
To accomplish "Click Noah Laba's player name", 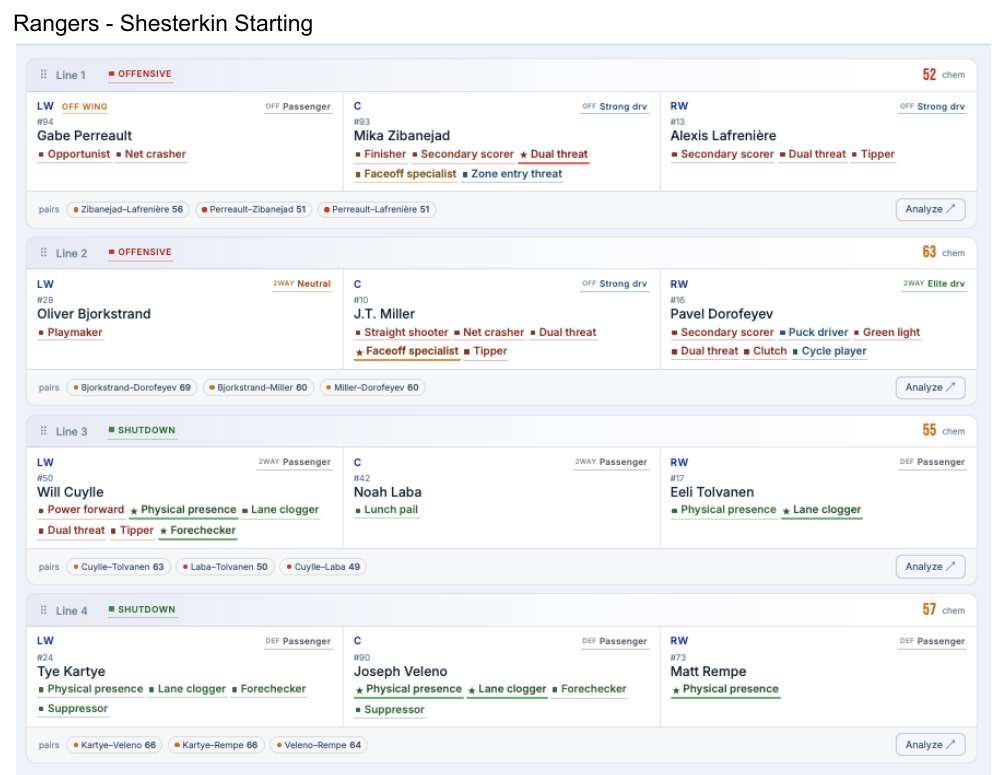I will click(387, 492).
